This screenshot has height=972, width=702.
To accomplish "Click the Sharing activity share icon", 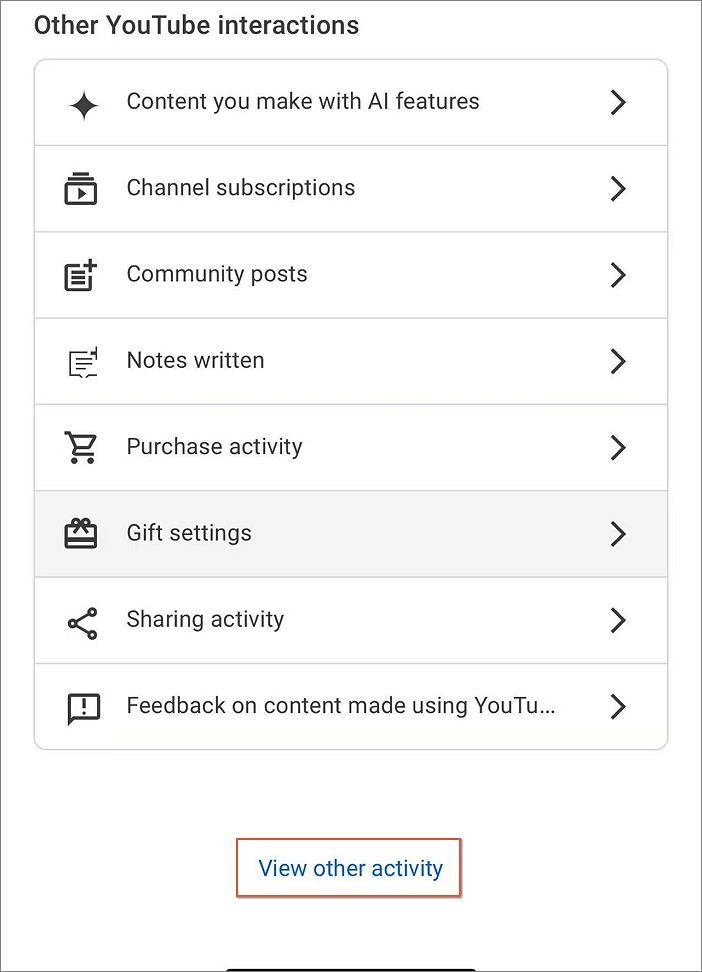I will pyautogui.click(x=81, y=620).
